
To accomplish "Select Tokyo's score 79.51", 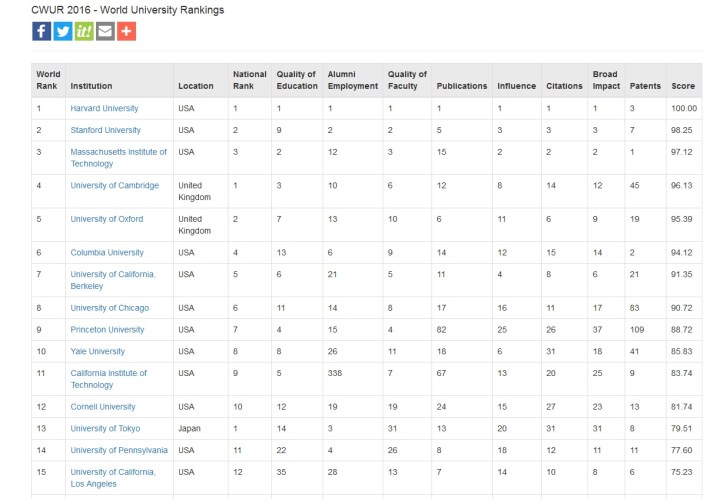I will 681,428.
